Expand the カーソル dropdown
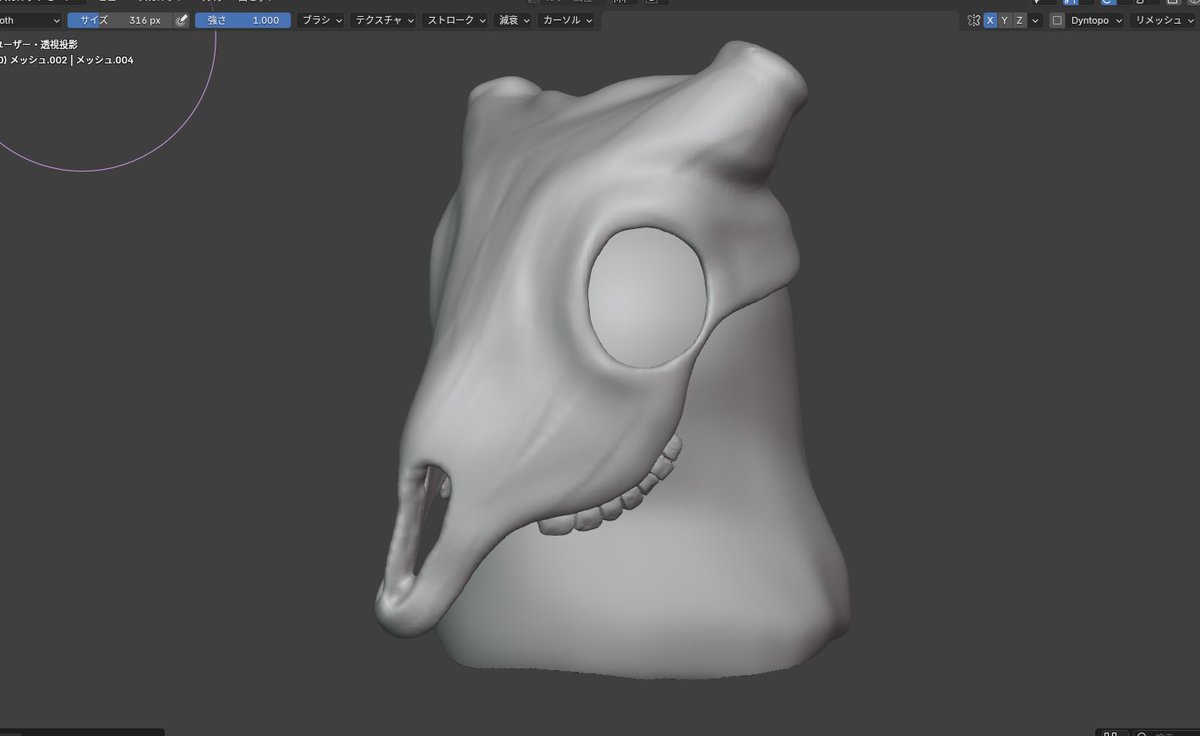Screen dimensions: 1200x736 [x=567, y=20]
